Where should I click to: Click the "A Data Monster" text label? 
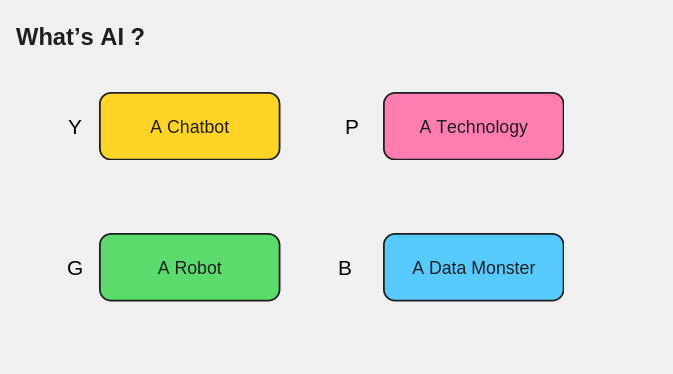[473, 268]
